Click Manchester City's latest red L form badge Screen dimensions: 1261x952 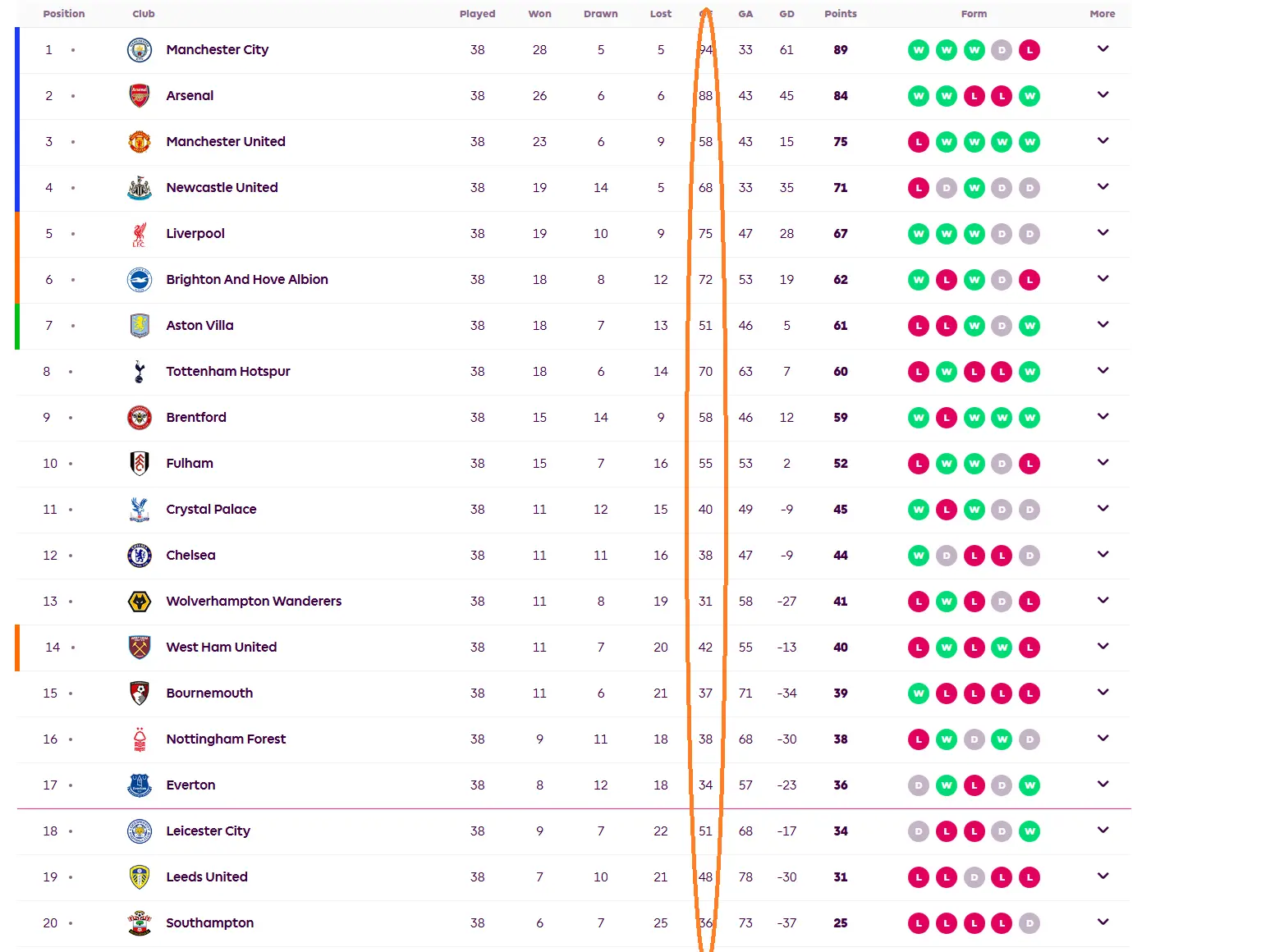[1029, 50]
